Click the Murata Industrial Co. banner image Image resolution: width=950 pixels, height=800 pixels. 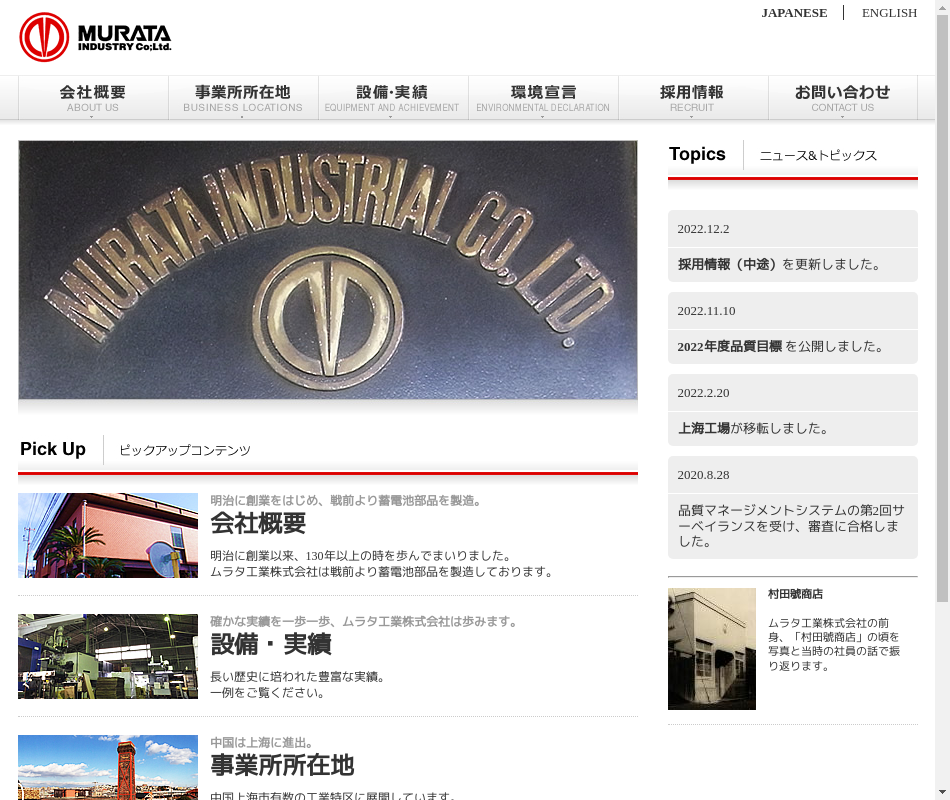[x=328, y=270]
